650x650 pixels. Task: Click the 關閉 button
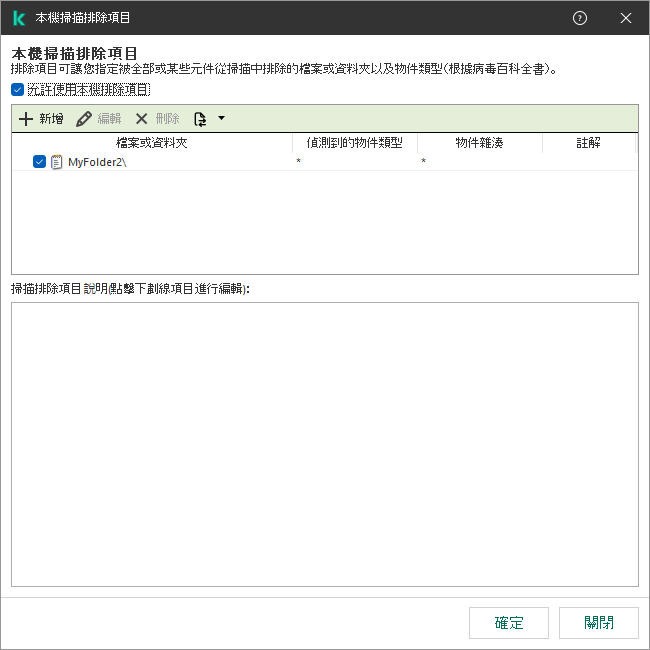(x=599, y=623)
